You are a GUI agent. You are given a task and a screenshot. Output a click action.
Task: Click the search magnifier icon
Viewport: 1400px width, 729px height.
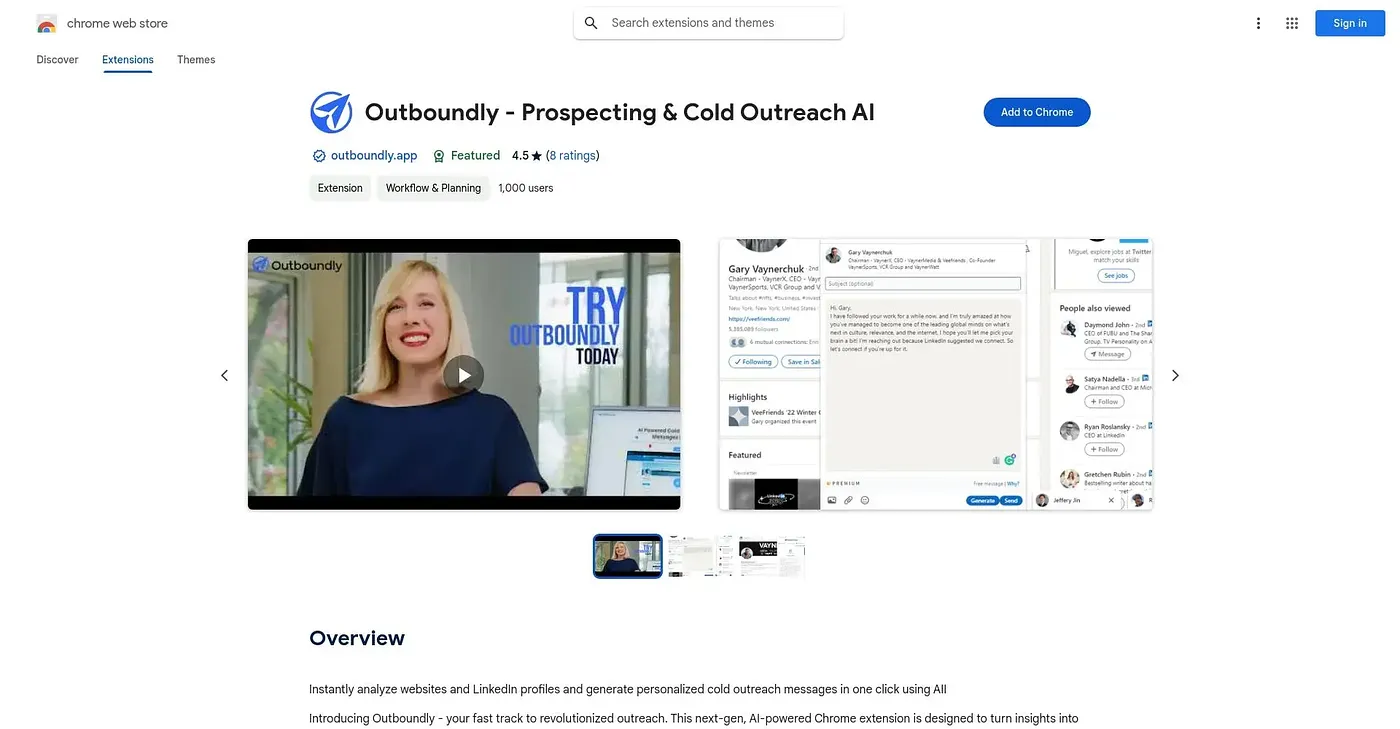point(591,23)
